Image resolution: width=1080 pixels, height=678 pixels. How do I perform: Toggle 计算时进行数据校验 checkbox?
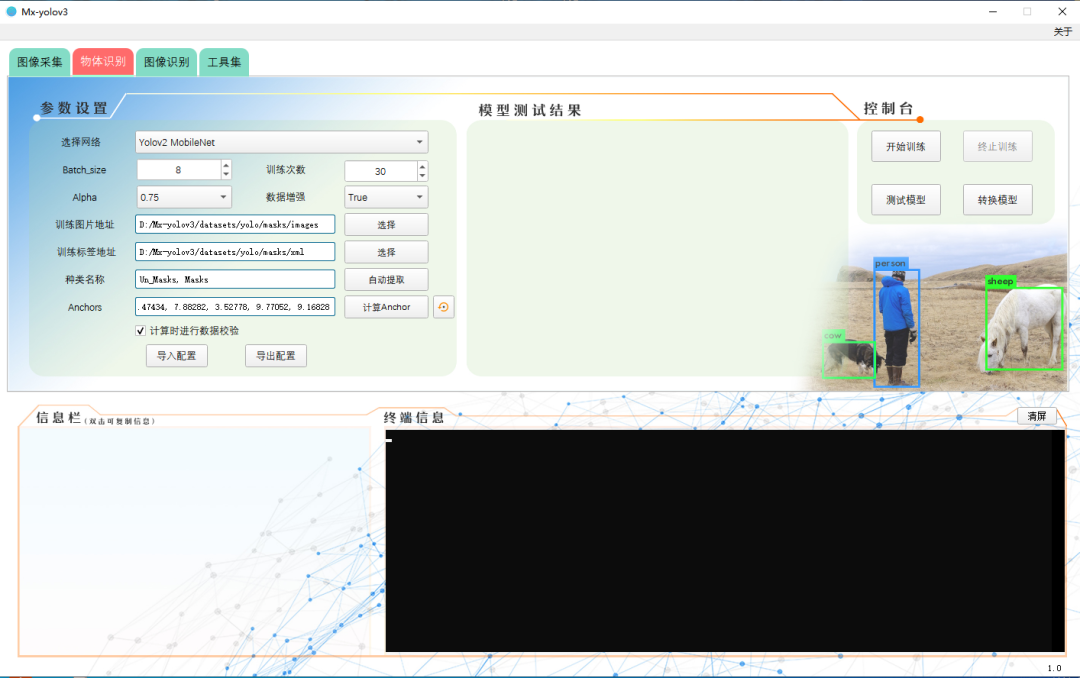click(141, 331)
